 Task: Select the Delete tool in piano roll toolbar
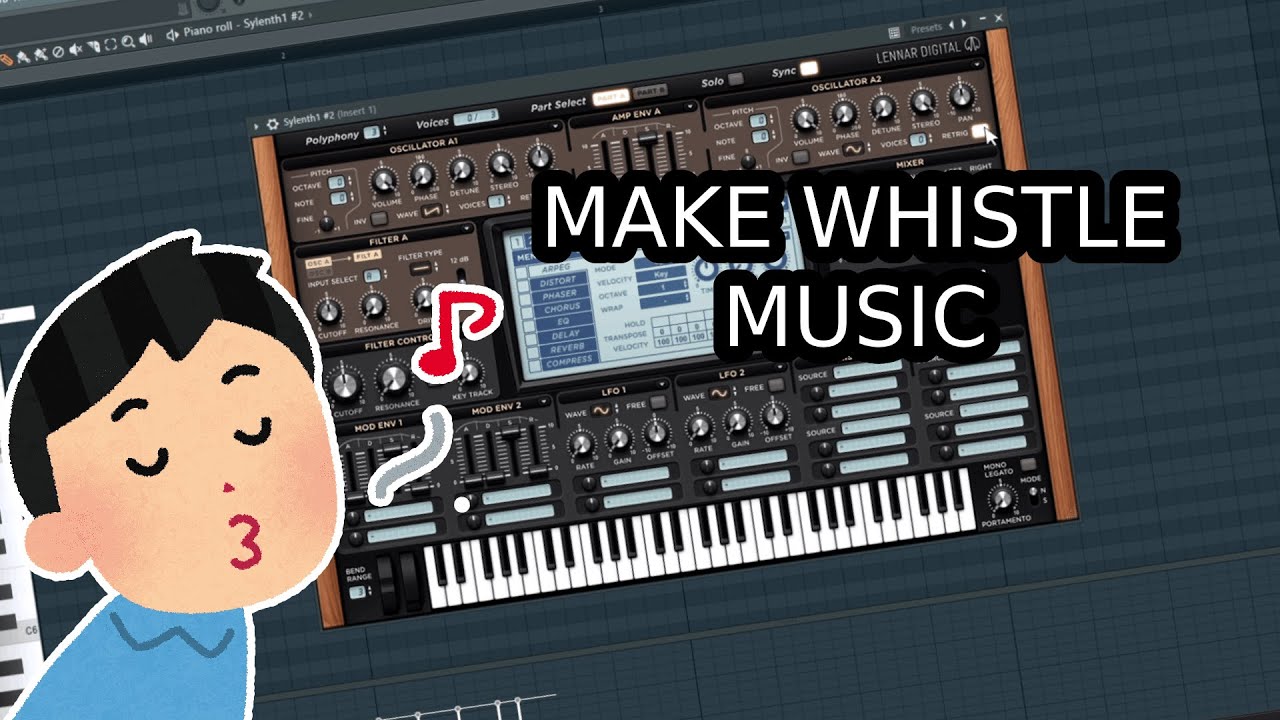(58, 52)
